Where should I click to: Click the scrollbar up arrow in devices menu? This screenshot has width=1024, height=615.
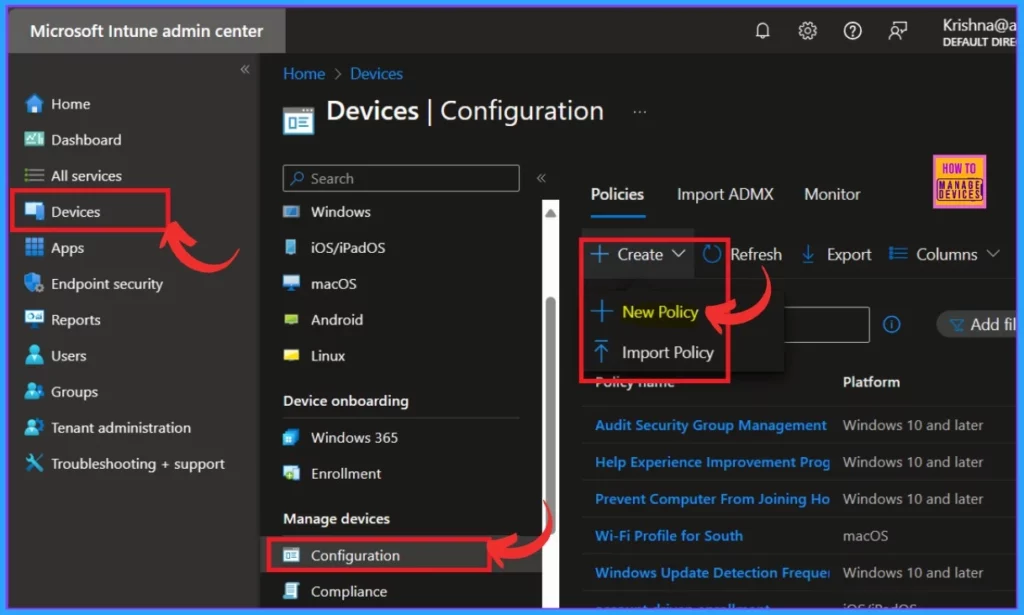point(551,213)
